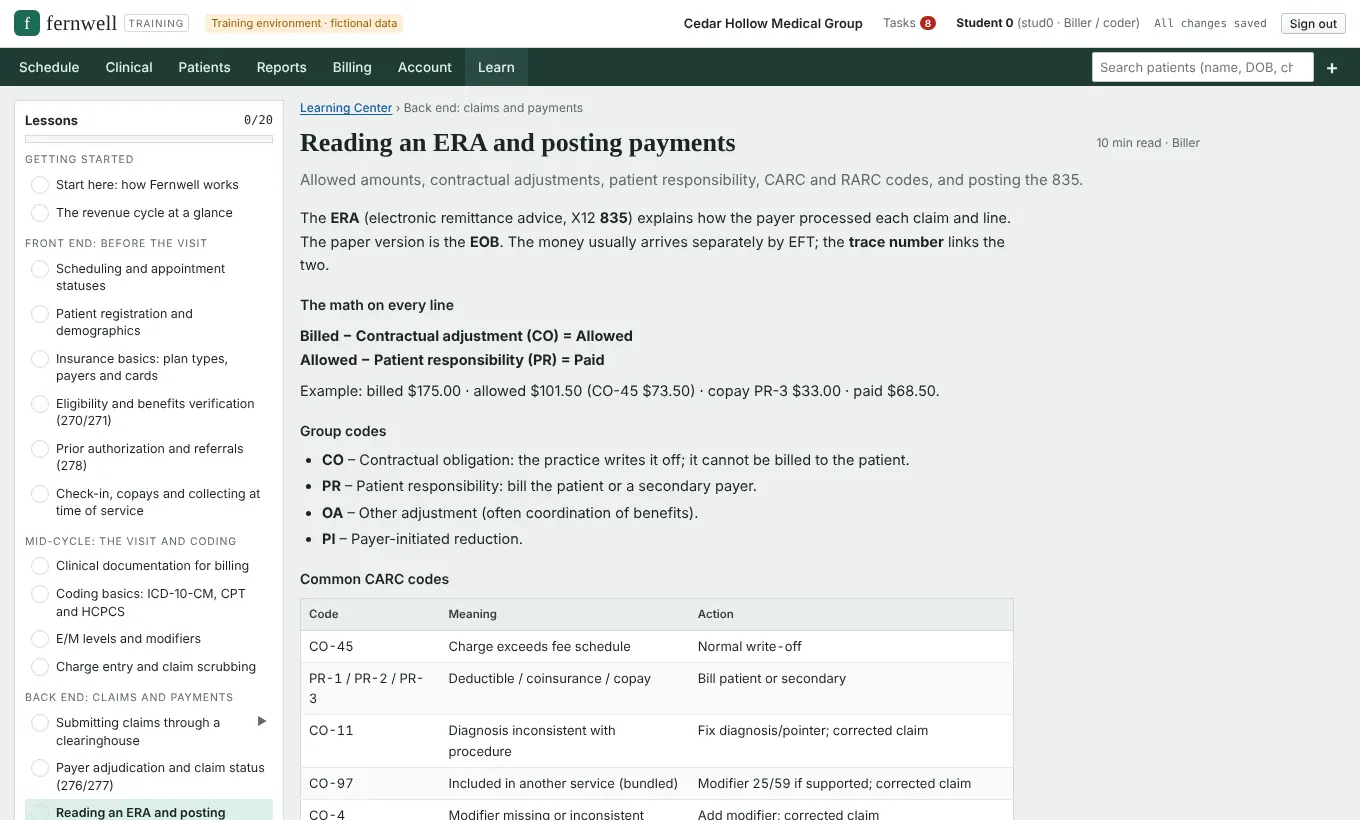Click the Sign out button
The width and height of the screenshot is (1360, 820).
(1313, 24)
